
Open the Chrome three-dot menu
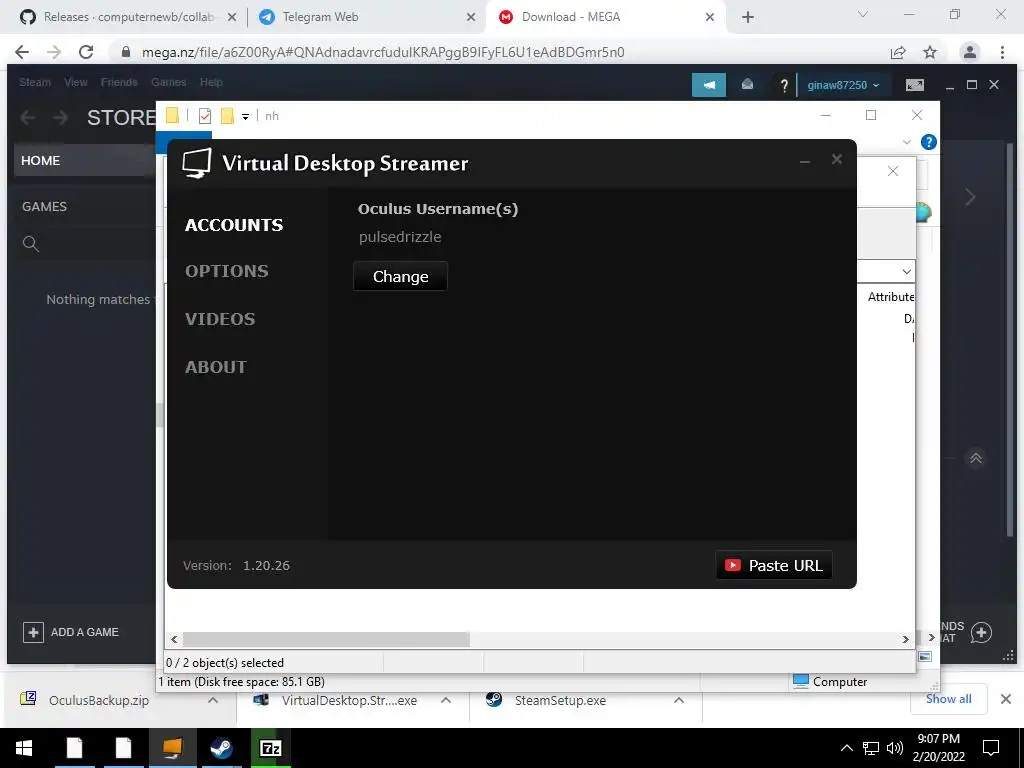tap(1002, 52)
